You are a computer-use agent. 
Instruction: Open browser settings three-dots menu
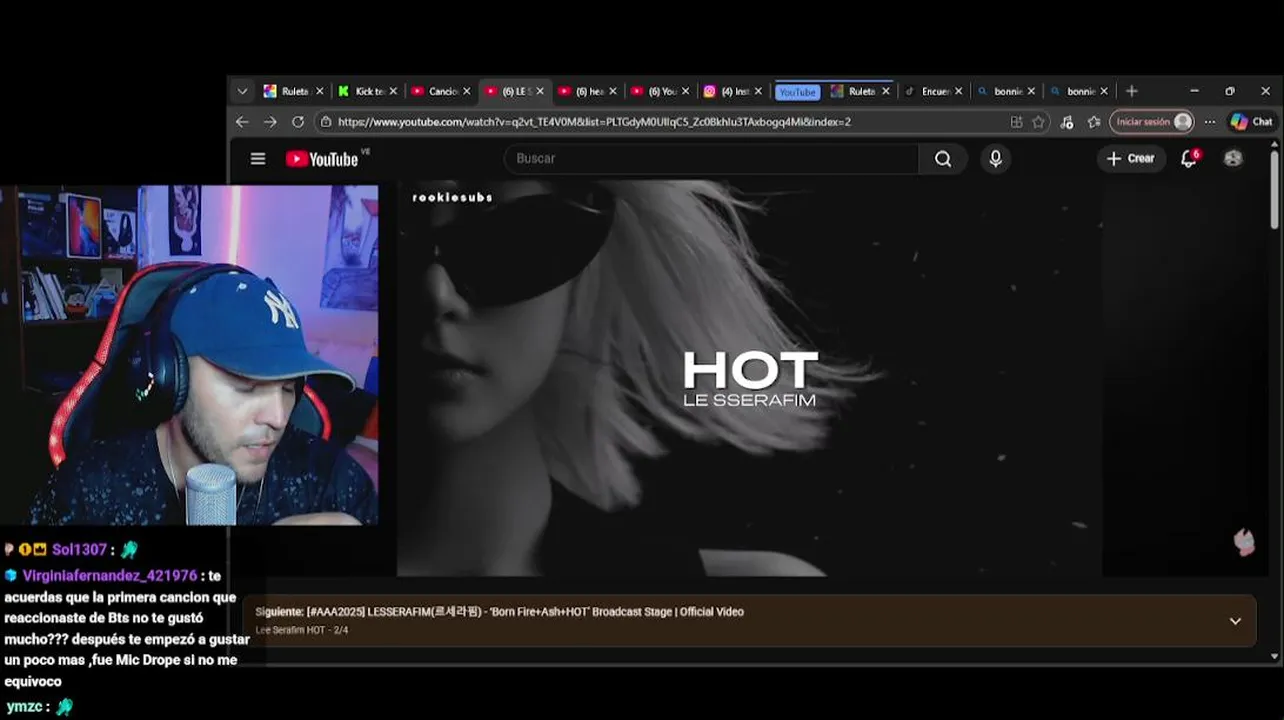(1210, 122)
